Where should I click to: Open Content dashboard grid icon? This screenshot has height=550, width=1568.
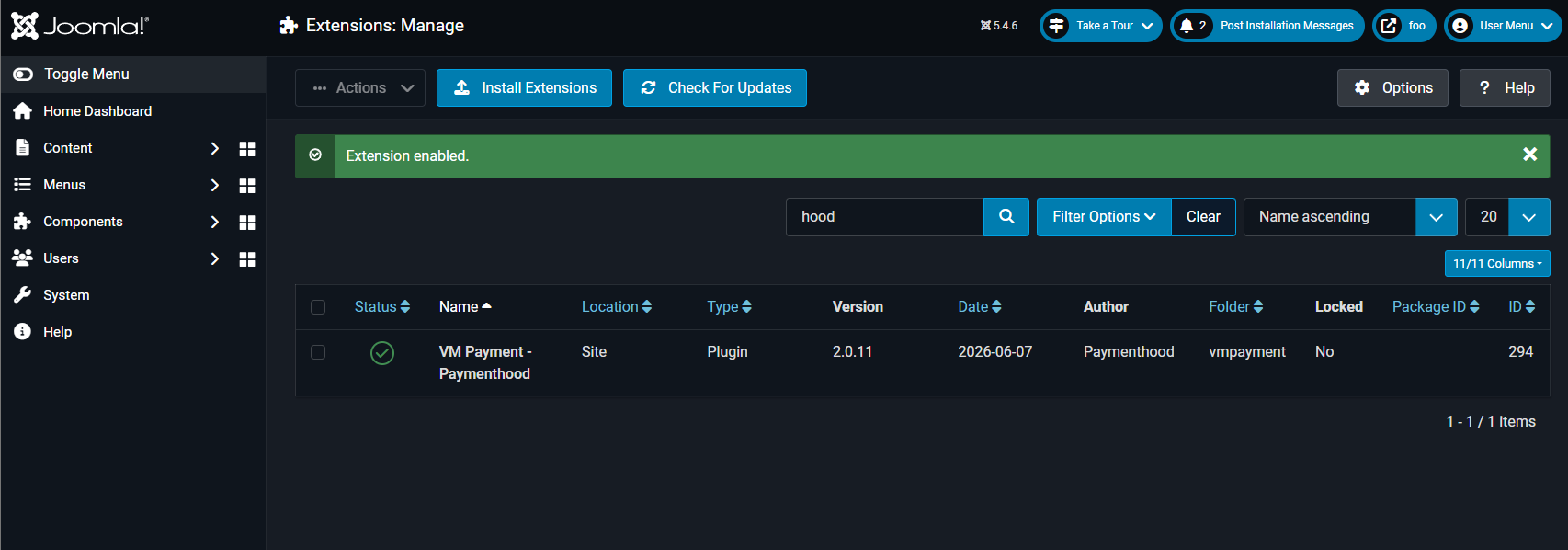247,148
